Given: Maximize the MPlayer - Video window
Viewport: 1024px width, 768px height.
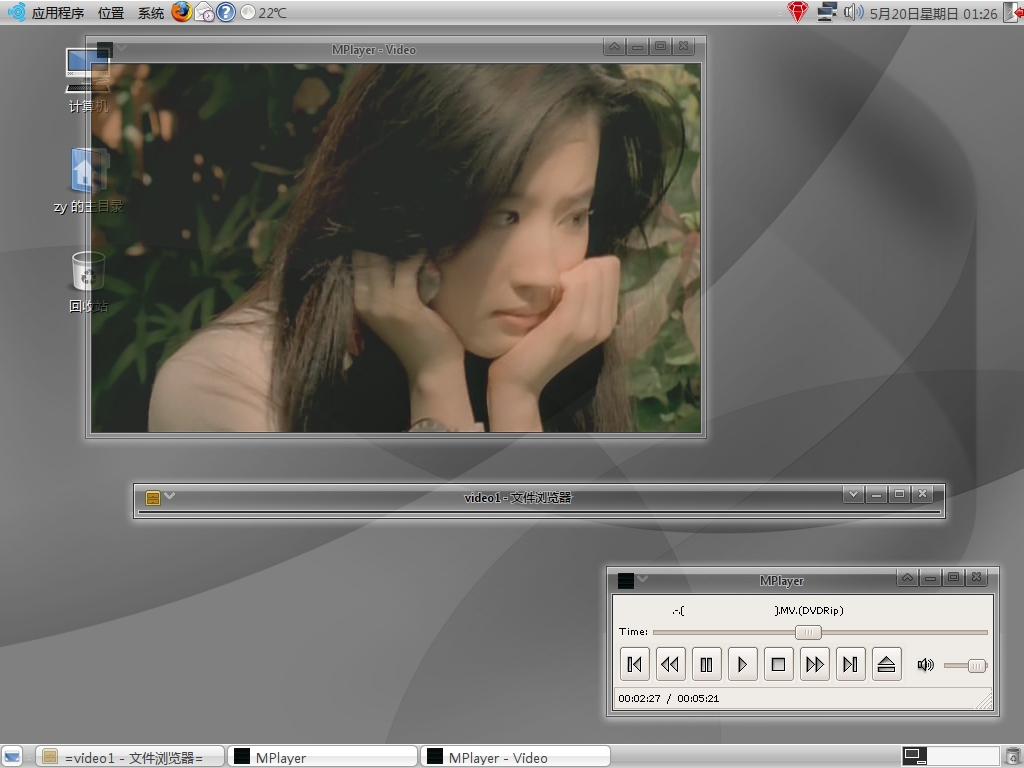Looking at the screenshot, I should pyautogui.click(x=660, y=46).
